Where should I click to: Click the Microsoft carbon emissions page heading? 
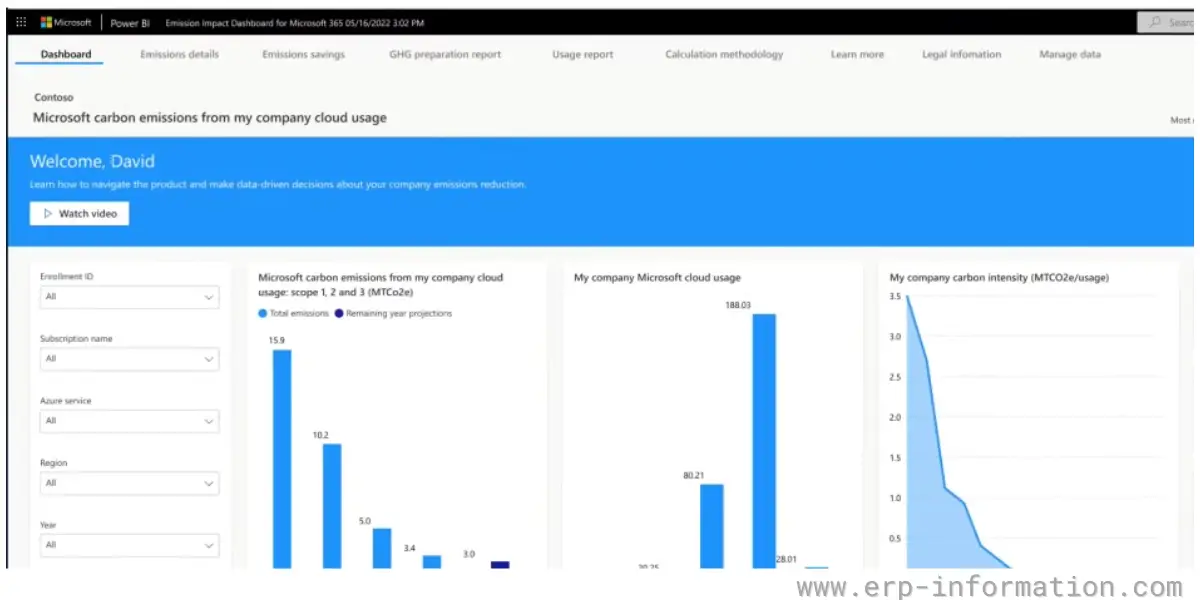click(x=210, y=118)
